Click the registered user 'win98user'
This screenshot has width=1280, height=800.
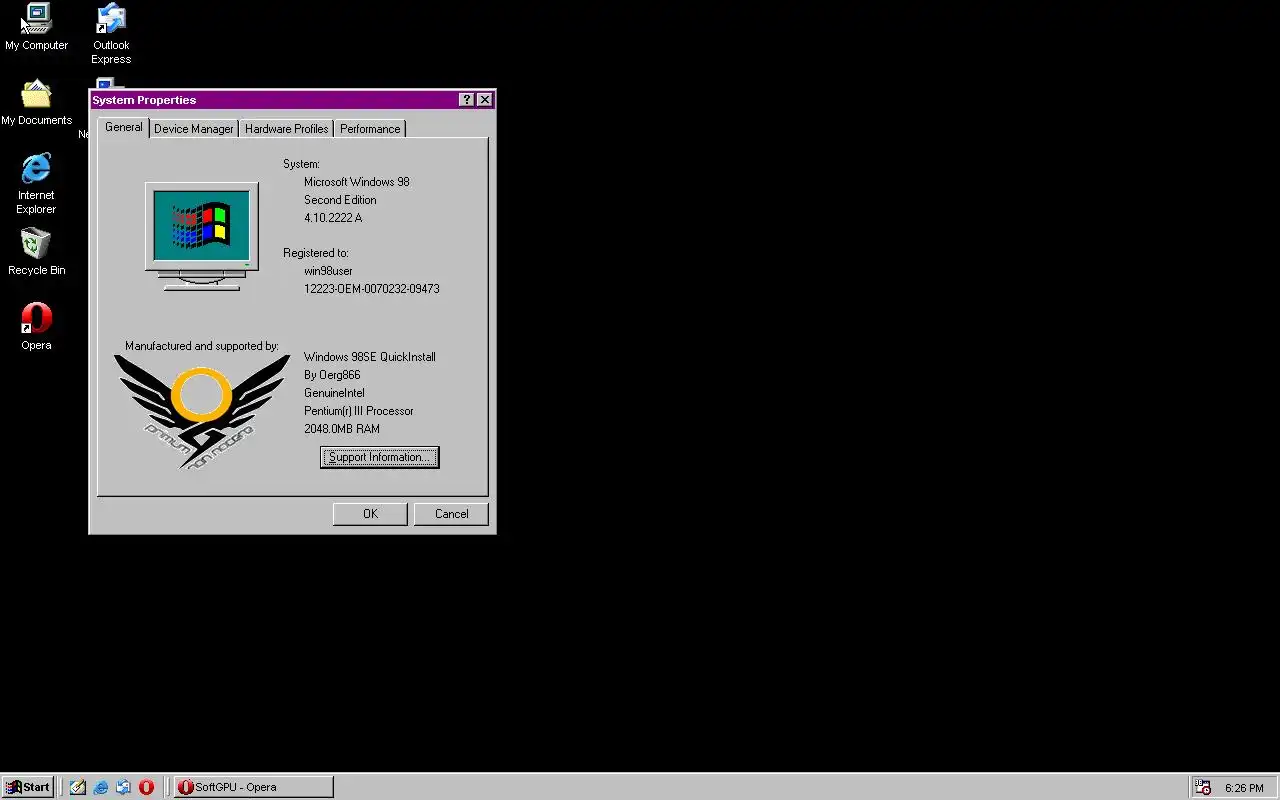click(328, 271)
